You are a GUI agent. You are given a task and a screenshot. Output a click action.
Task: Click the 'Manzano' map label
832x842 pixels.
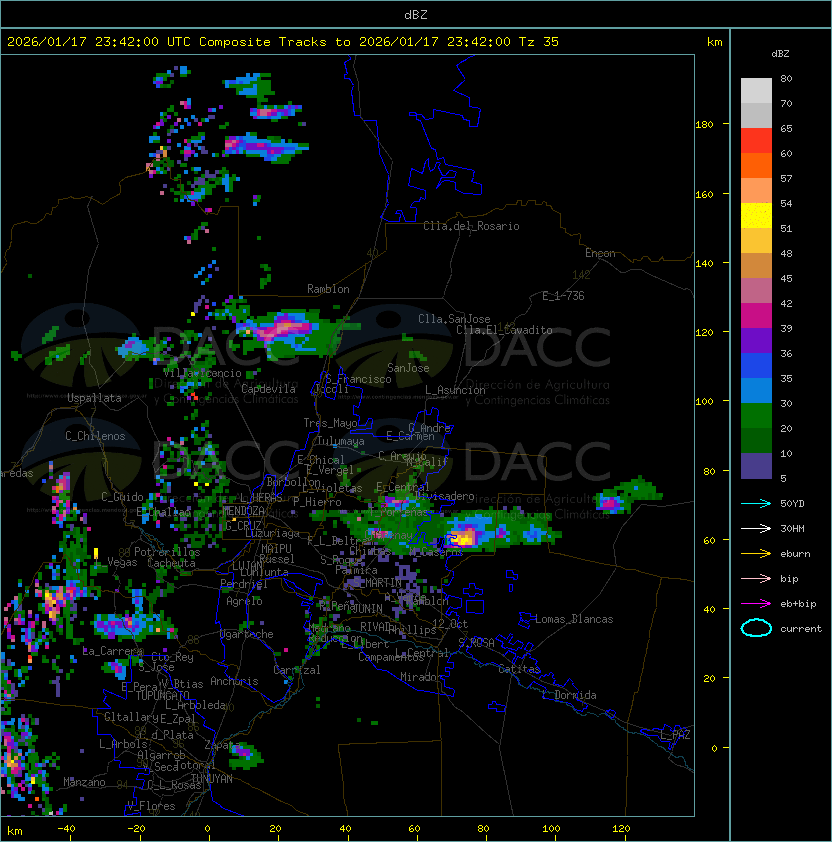[x=84, y=782]
